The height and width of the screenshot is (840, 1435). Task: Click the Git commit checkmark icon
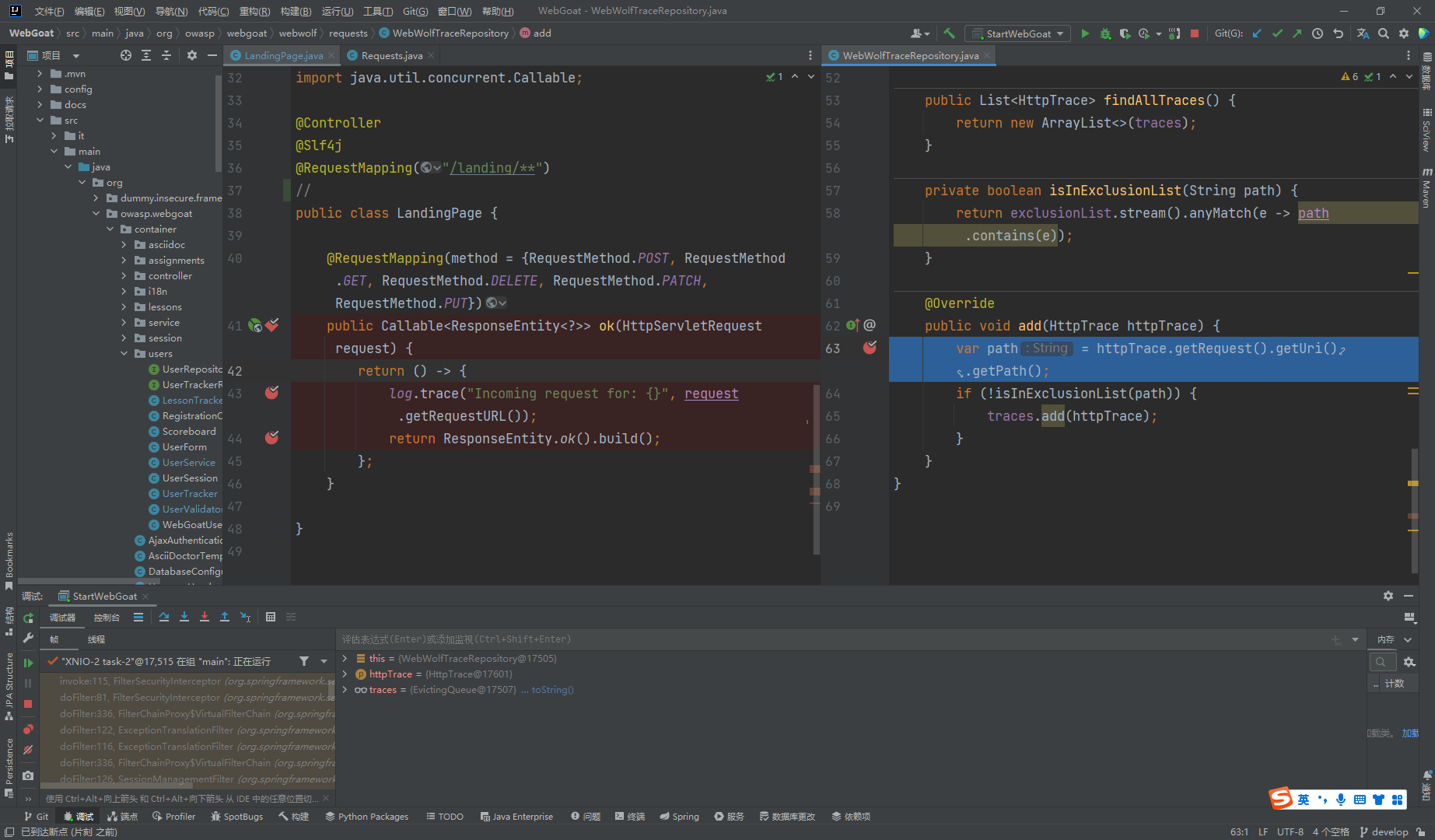(1277, 33)
